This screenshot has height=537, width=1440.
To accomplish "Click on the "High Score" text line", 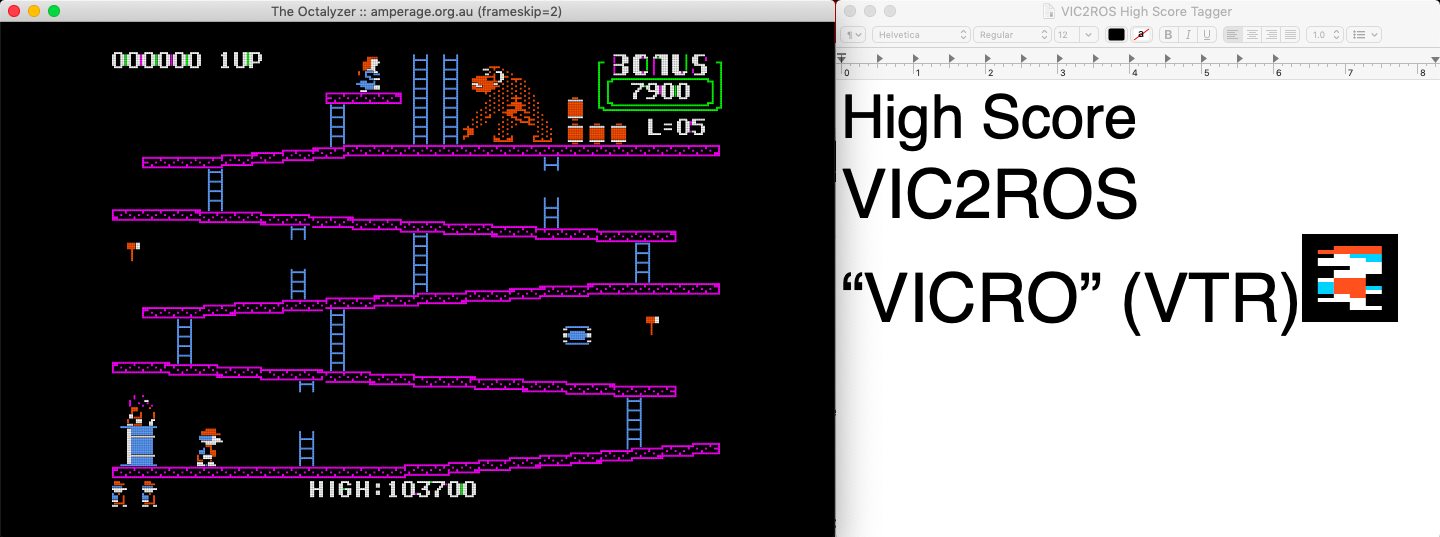I will tap(989, 119).
